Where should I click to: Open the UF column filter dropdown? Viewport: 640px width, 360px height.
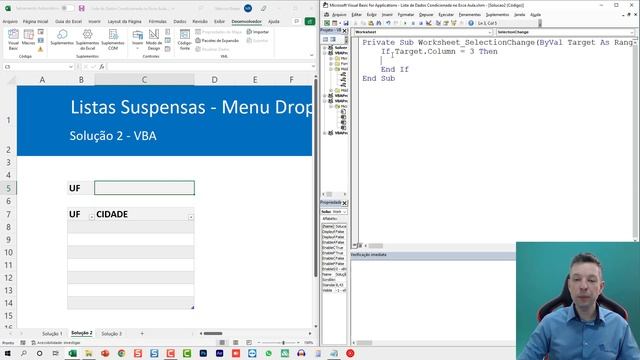[x=91, y=217]
